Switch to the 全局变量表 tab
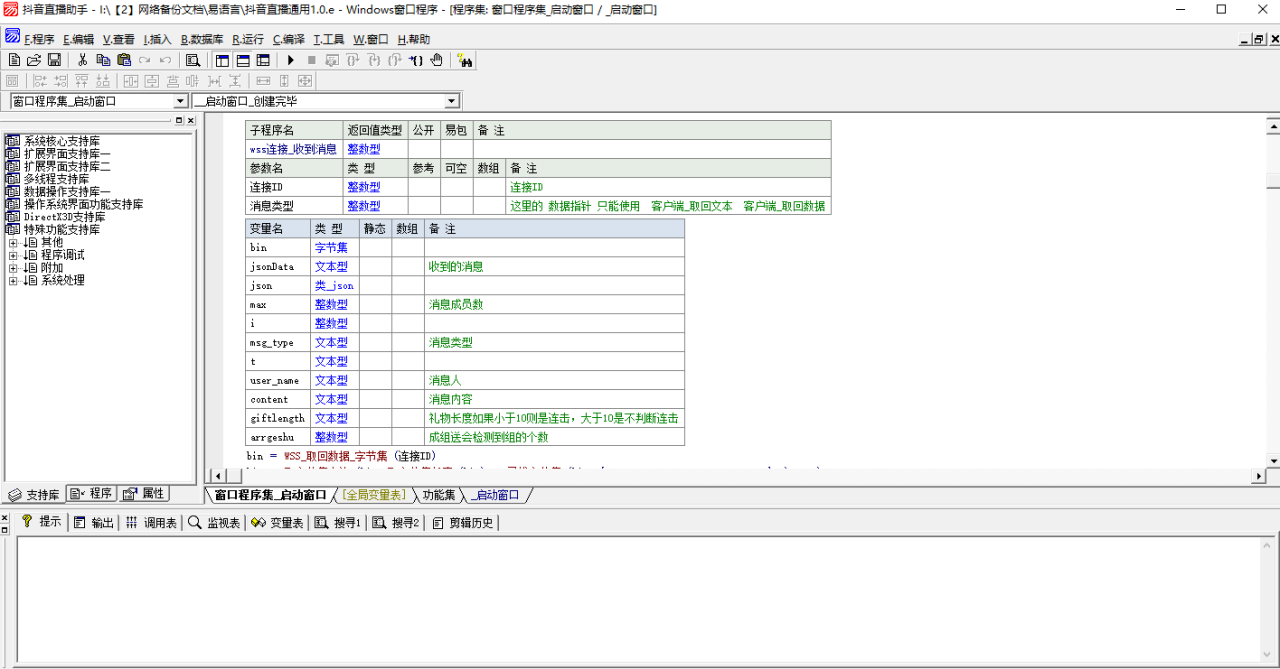The height and width of the screenshot is (669, 1280). pyautogui.click(x=374, y=495)
